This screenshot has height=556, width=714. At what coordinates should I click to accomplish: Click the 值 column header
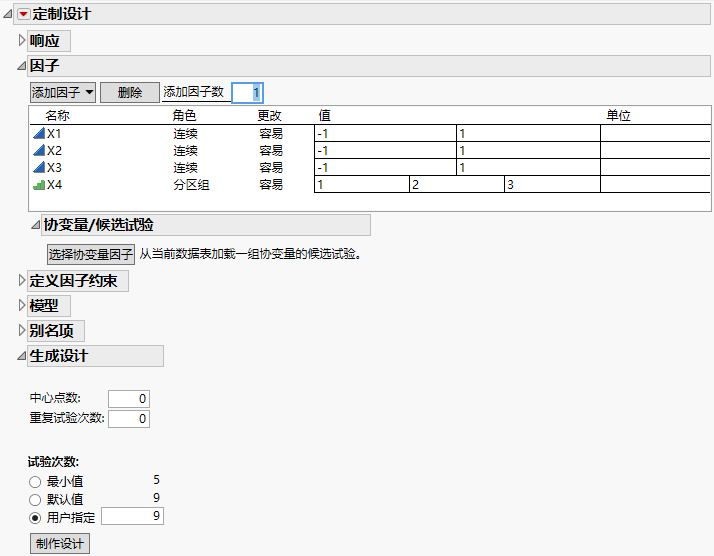324,116
